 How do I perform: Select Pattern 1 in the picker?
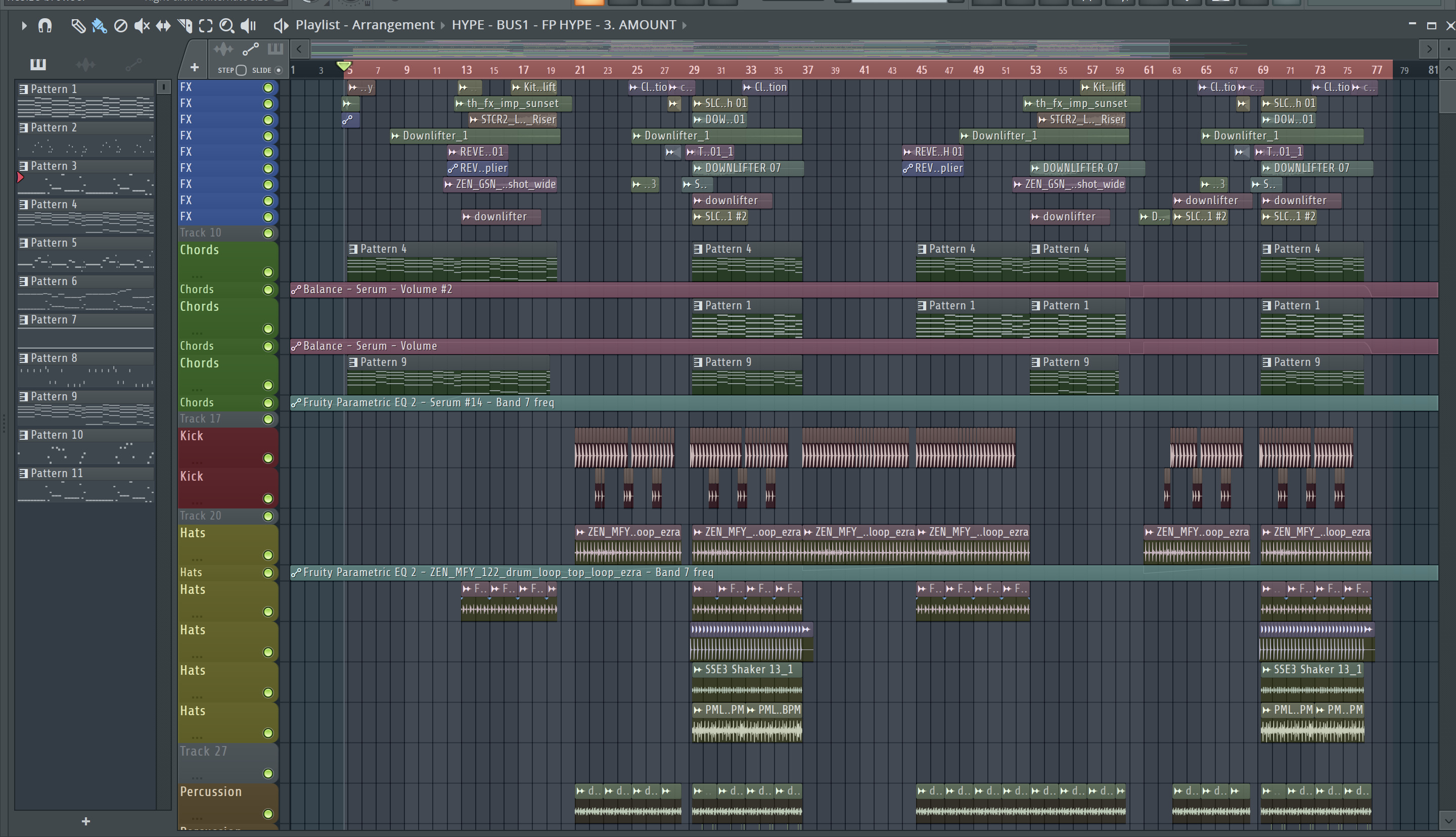[85, 100]
